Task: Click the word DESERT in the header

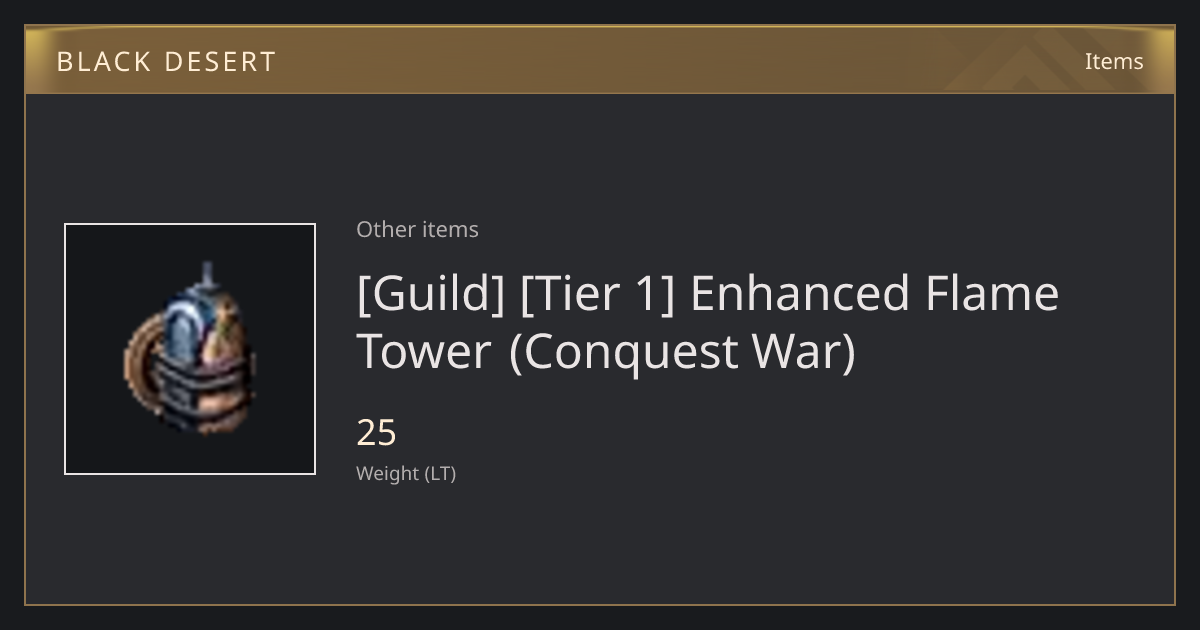Action: click(x=219, y=62)
